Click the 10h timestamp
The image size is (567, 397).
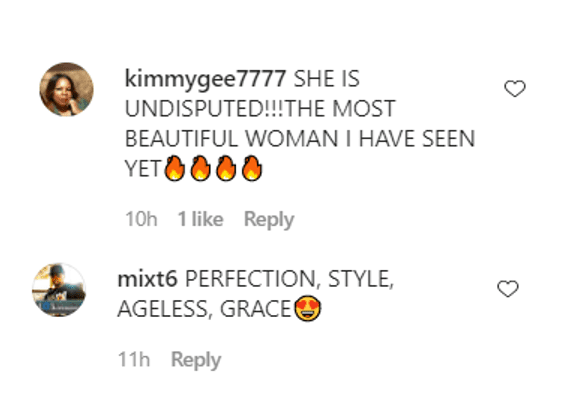coord(141,219)
